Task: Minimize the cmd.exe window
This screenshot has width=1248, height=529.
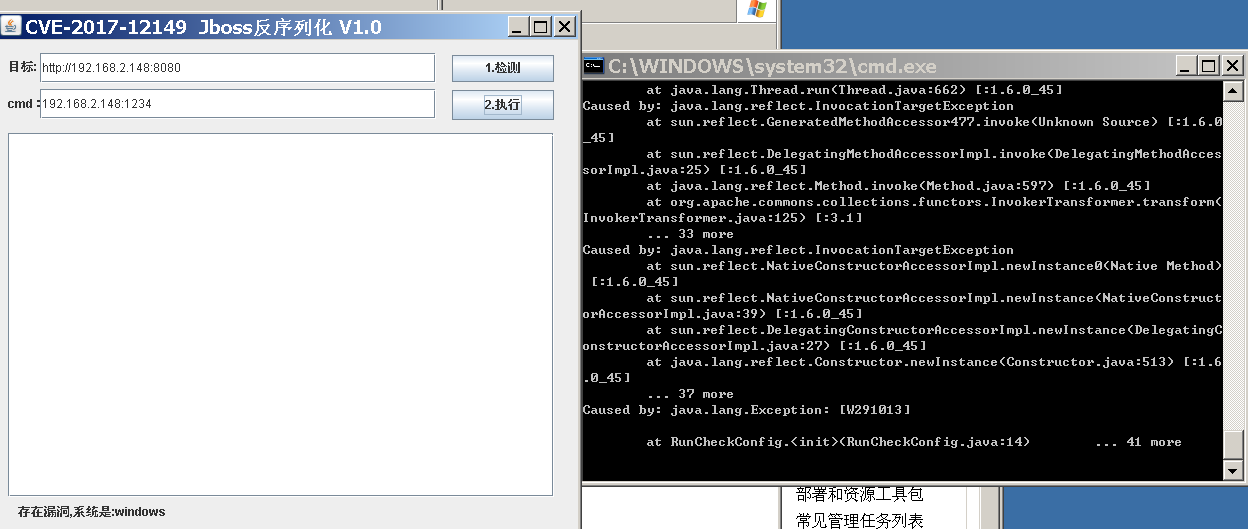Action: (x=1185, y=66)
